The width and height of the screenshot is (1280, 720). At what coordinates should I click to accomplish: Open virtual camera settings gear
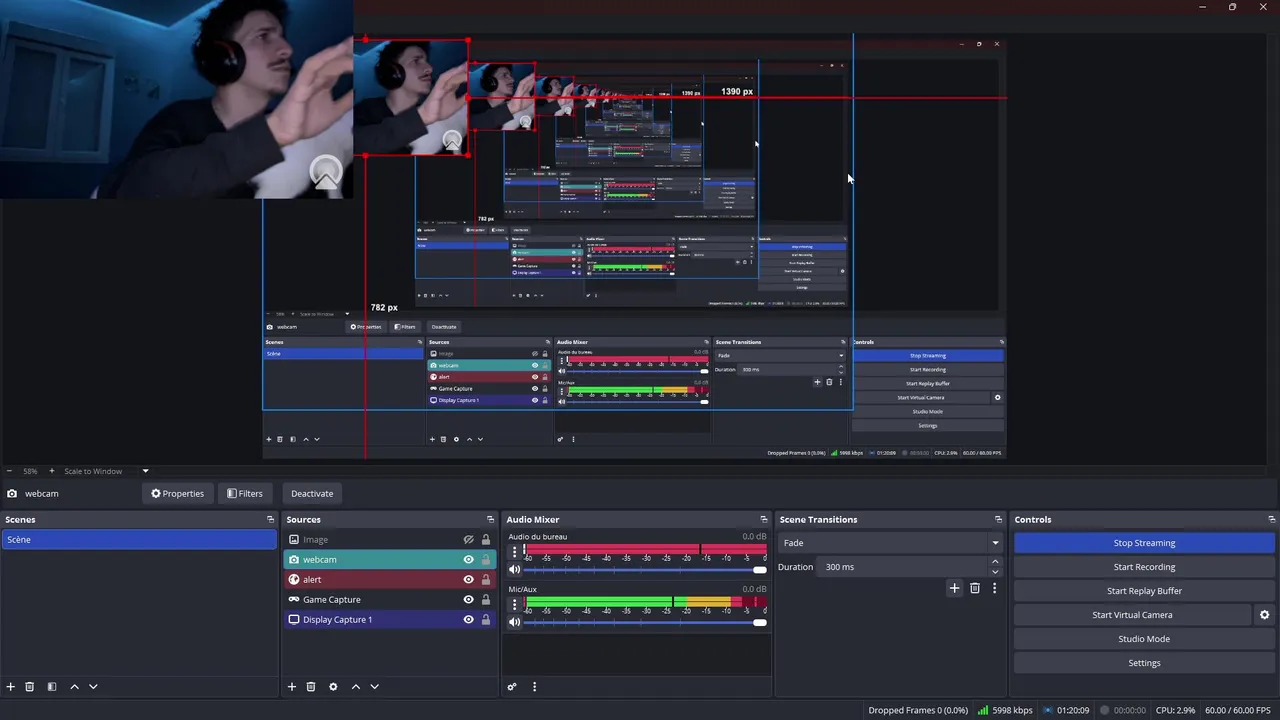(x=1264, y=615)
